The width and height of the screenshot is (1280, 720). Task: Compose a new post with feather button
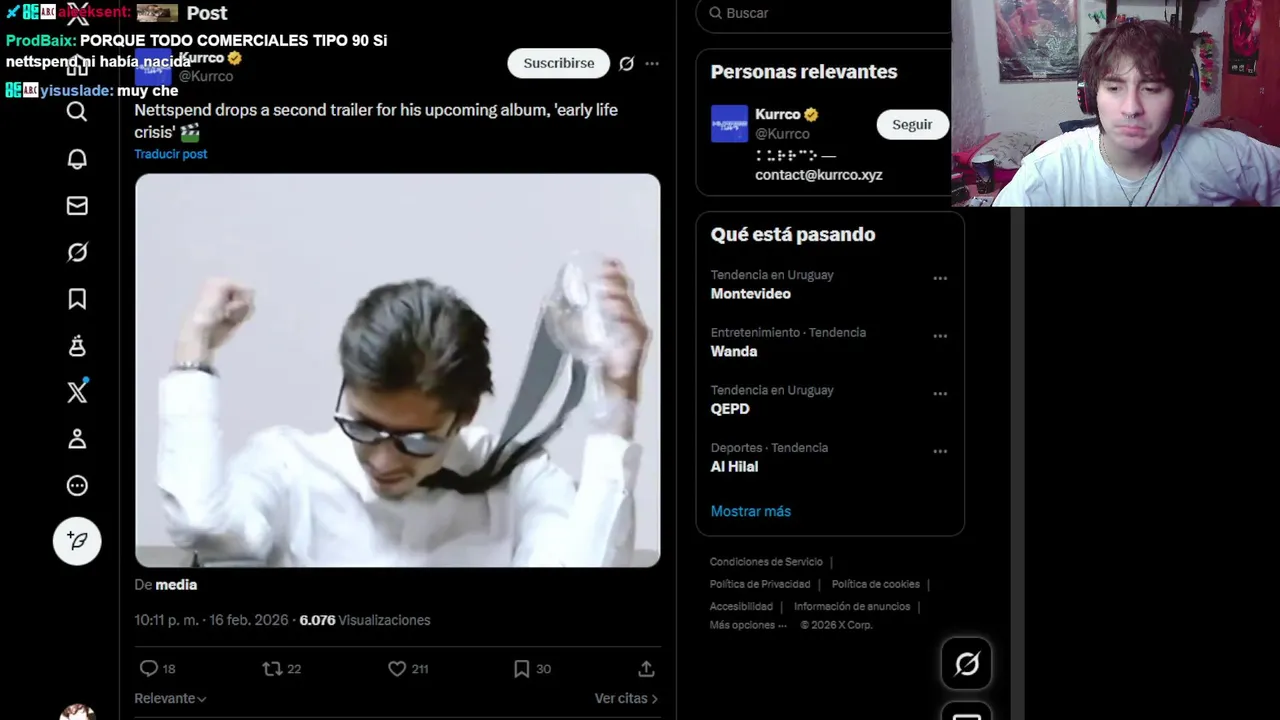77,541
